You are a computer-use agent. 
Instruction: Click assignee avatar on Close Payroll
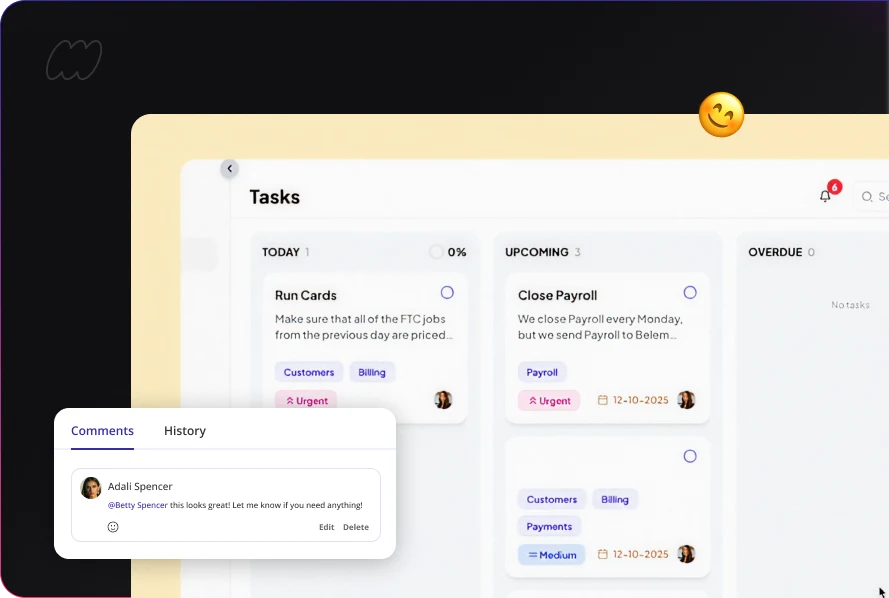click(x=686, y=400)
